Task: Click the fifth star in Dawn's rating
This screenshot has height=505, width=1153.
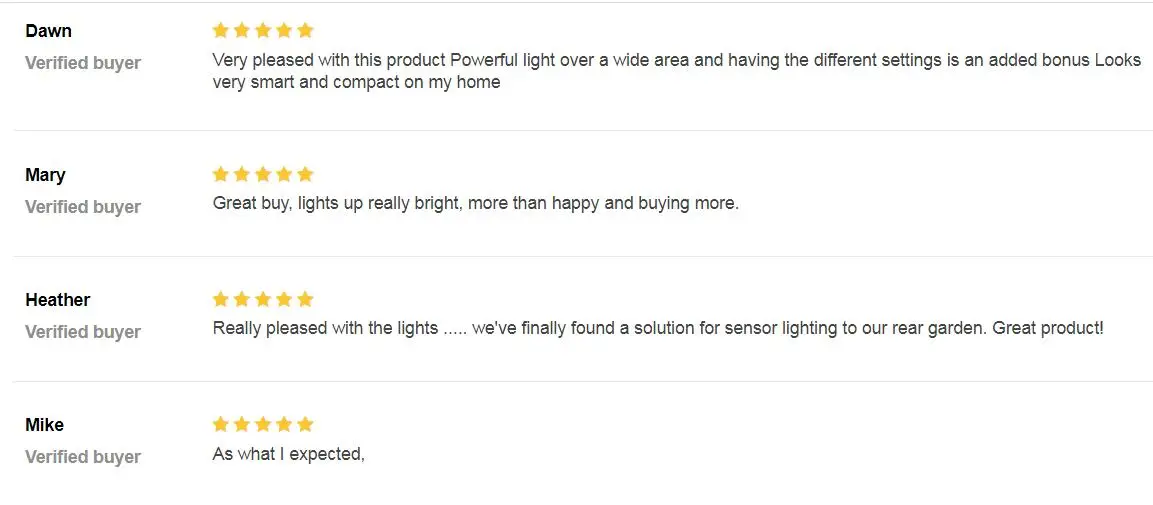Action: [305, 30]
